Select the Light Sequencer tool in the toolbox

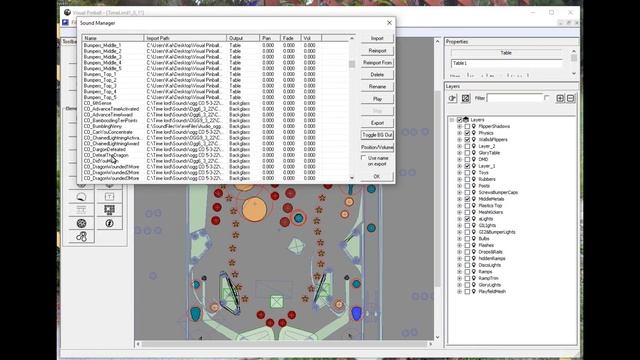point(109,210)
